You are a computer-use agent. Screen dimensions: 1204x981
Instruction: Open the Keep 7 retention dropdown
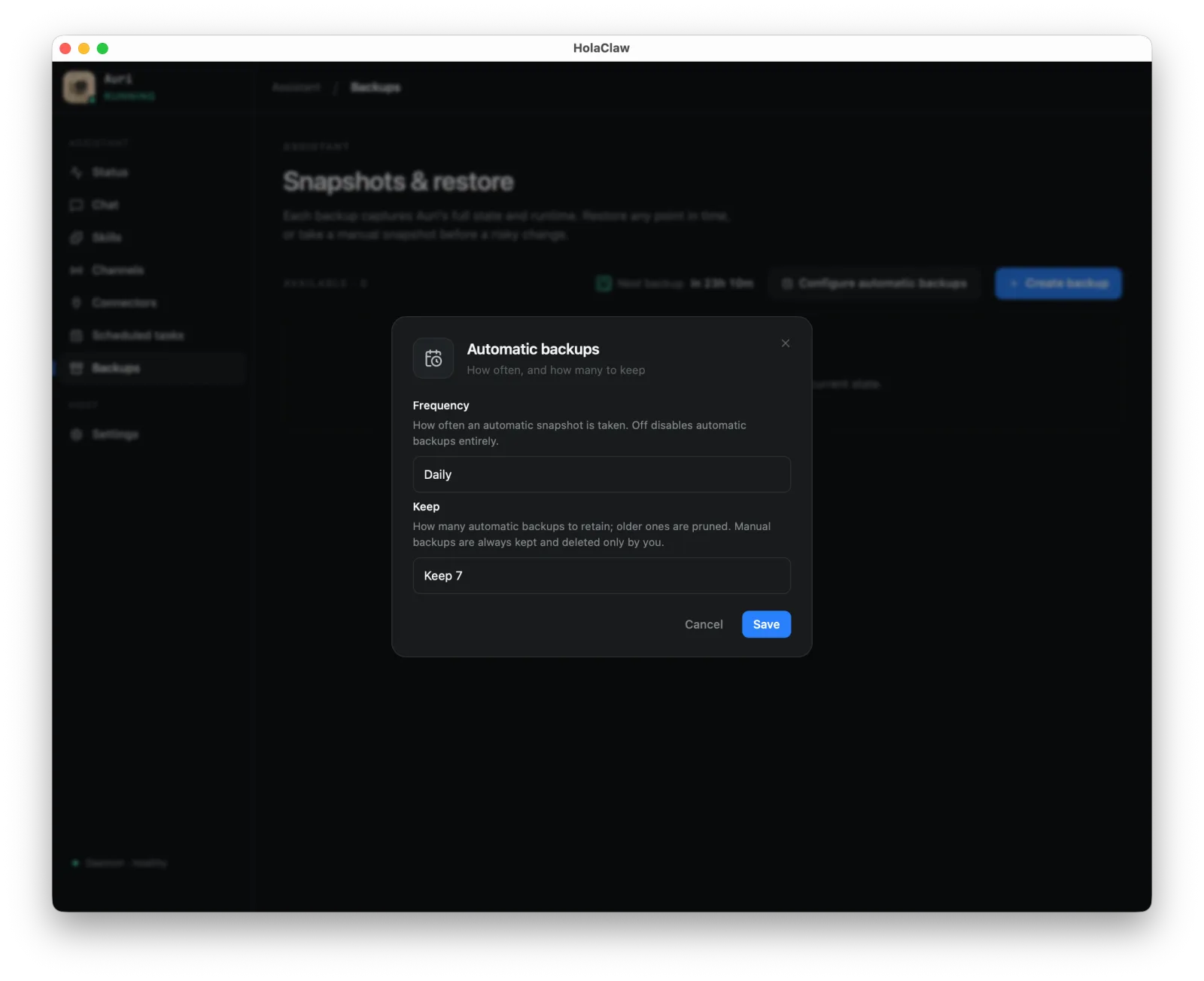pyautogui.click(x=601, y=576)
